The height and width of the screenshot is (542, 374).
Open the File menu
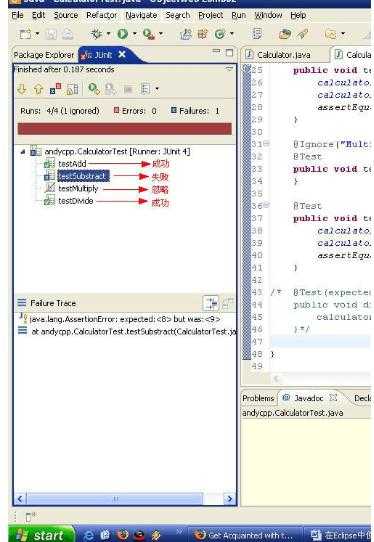tap(17, 15)
